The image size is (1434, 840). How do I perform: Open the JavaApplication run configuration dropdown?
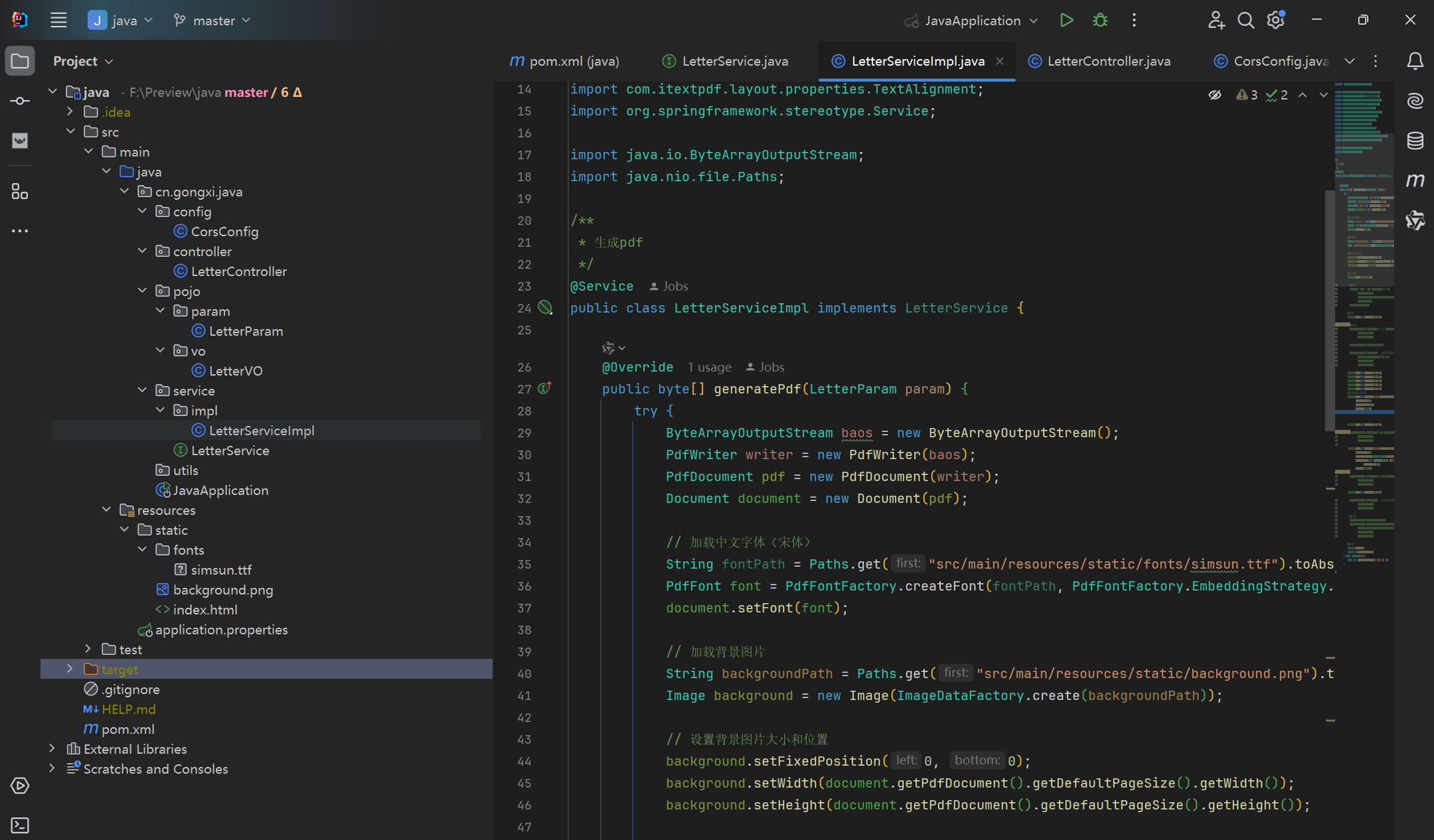point(971,20)
